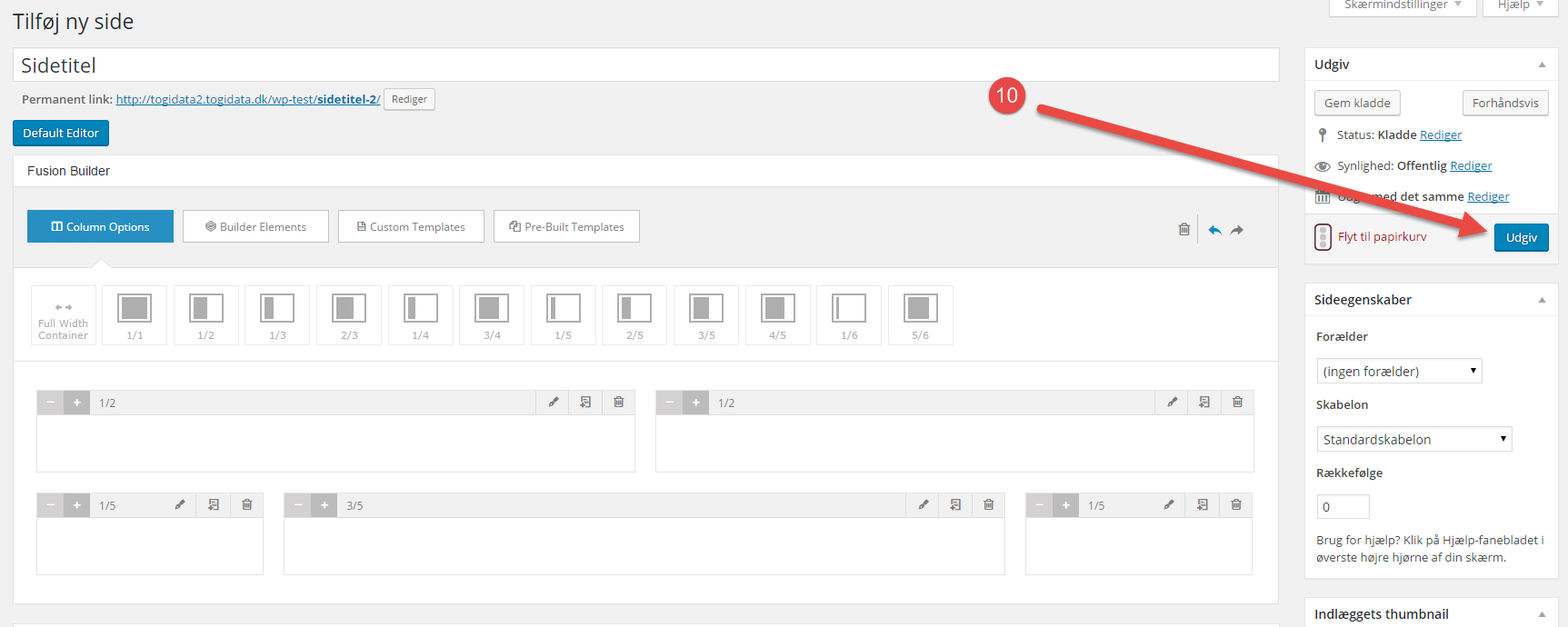Add a 1/1 column layout

click(x=135, y=315)
